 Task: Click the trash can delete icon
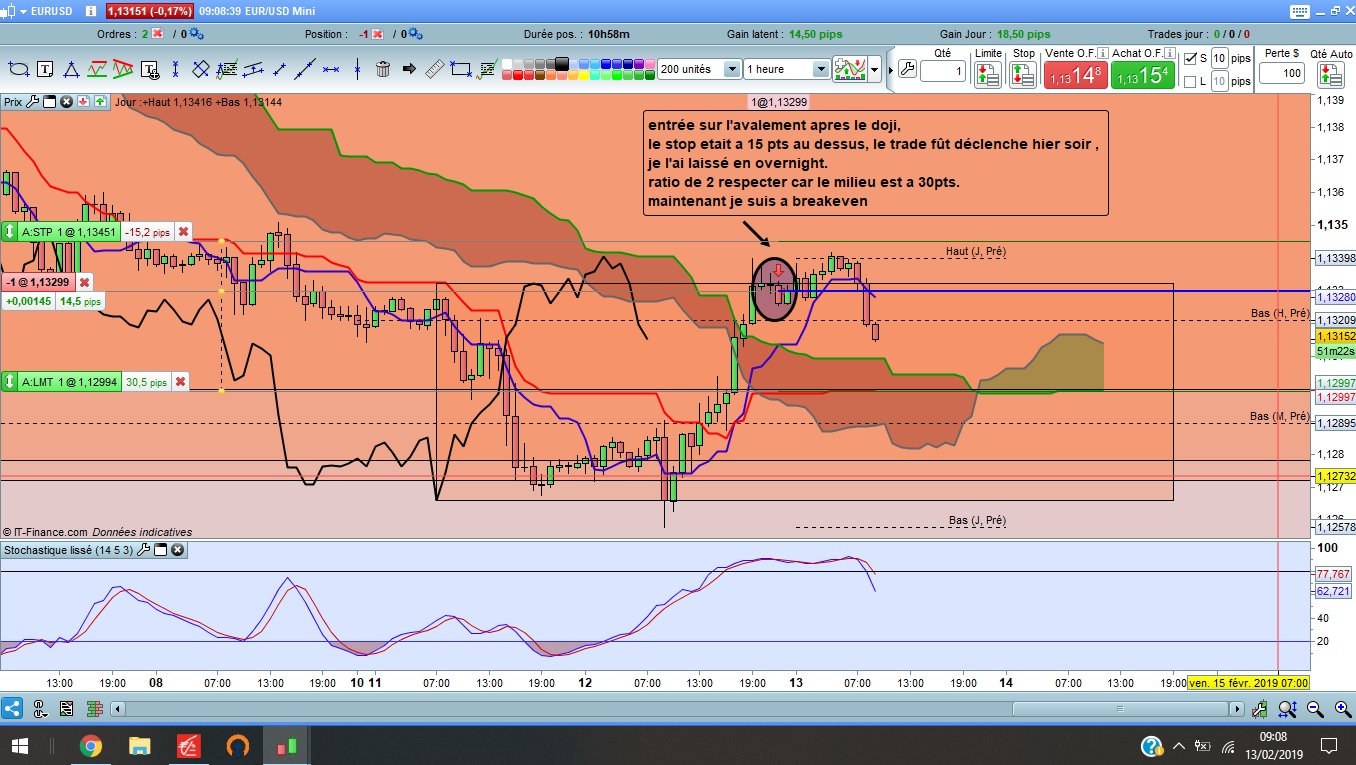382,69
